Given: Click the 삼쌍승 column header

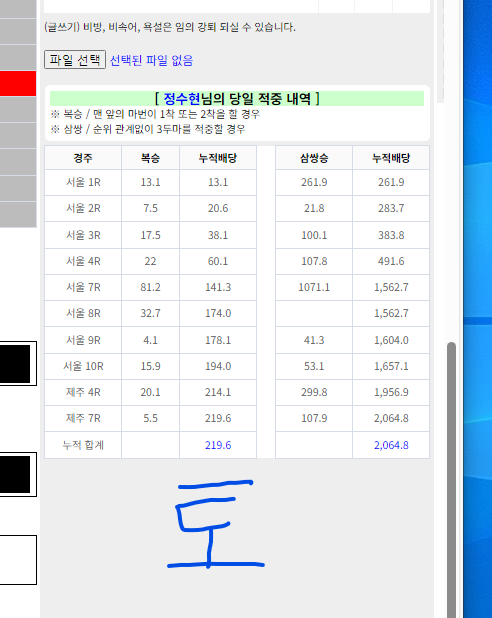Looking at the screenshot, I should coord(314,158).
